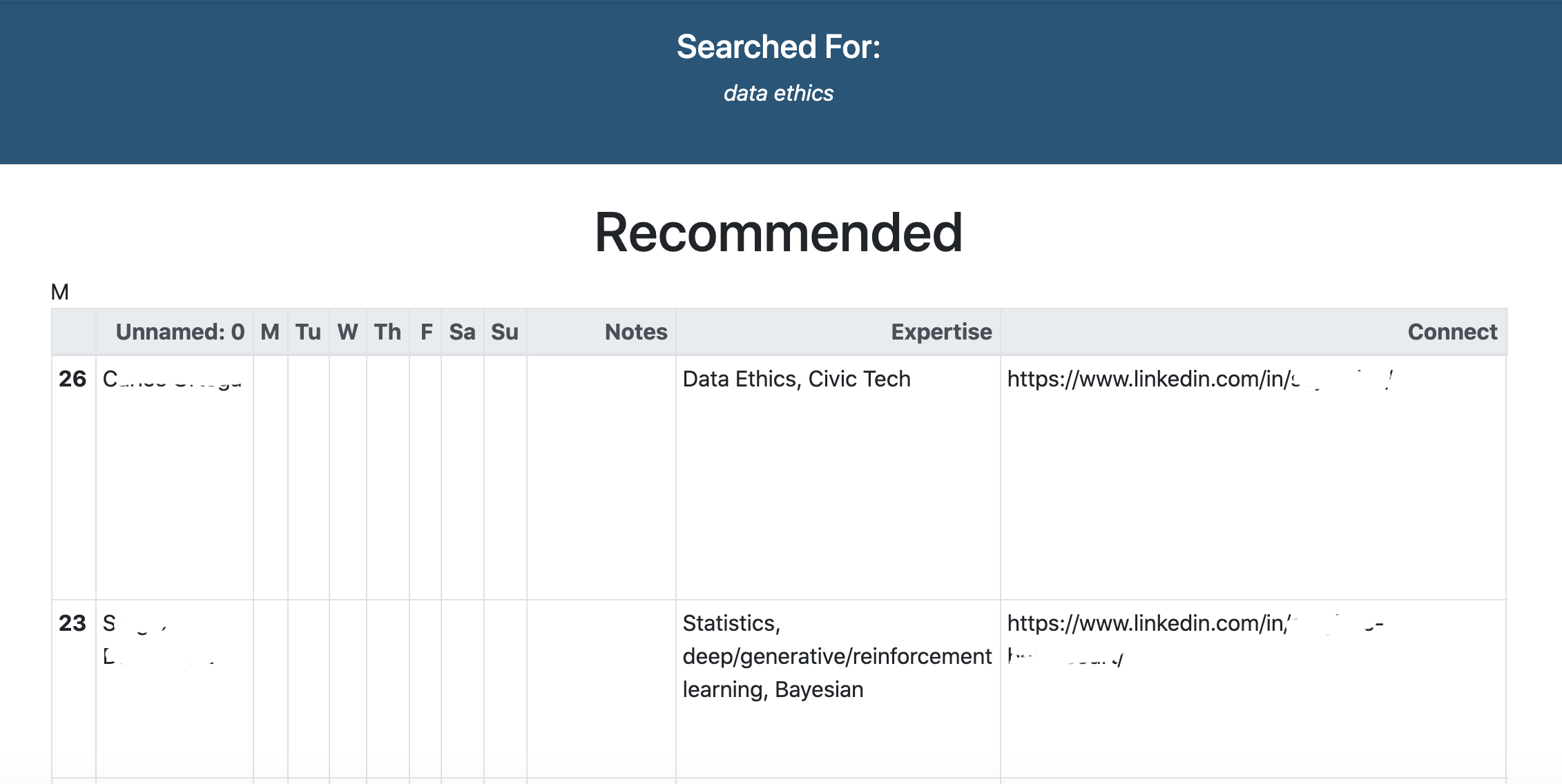The image size is (1562, 784).
Task: Select the "Unnamed: 0" column header
Action: point(180,332)
